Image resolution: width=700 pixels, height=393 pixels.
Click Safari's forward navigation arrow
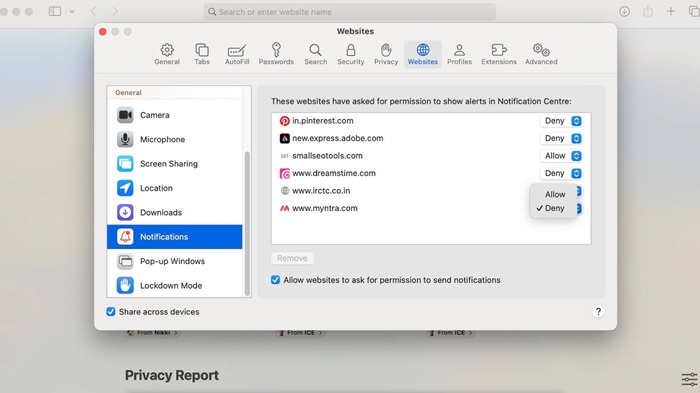(x=115, y=12)
